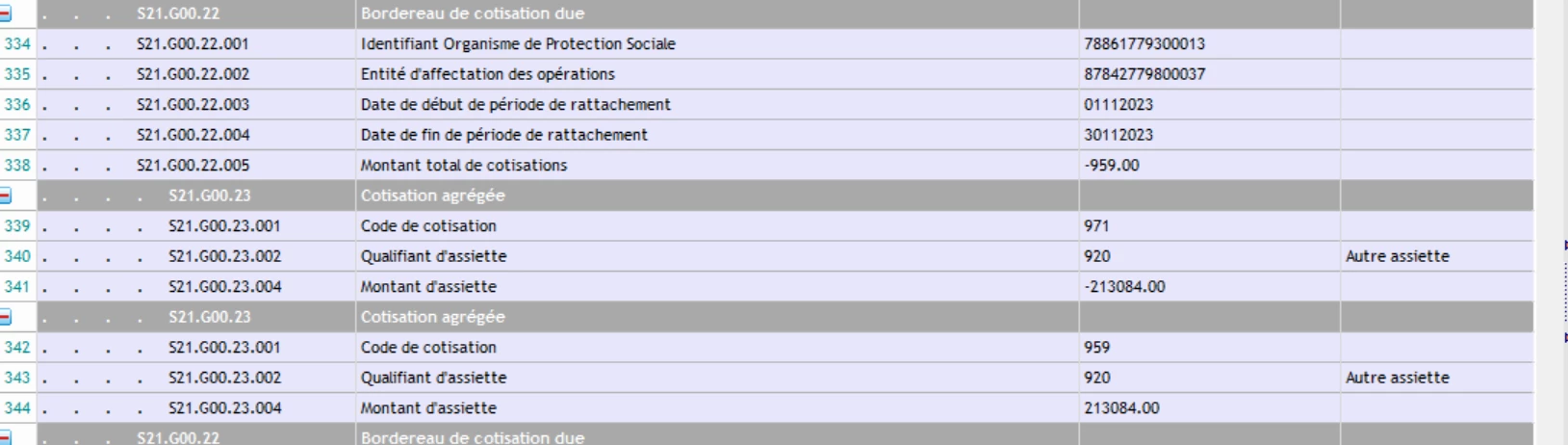Collapse the bottom S21.G00.22 Bordereau group

[5, 437]
